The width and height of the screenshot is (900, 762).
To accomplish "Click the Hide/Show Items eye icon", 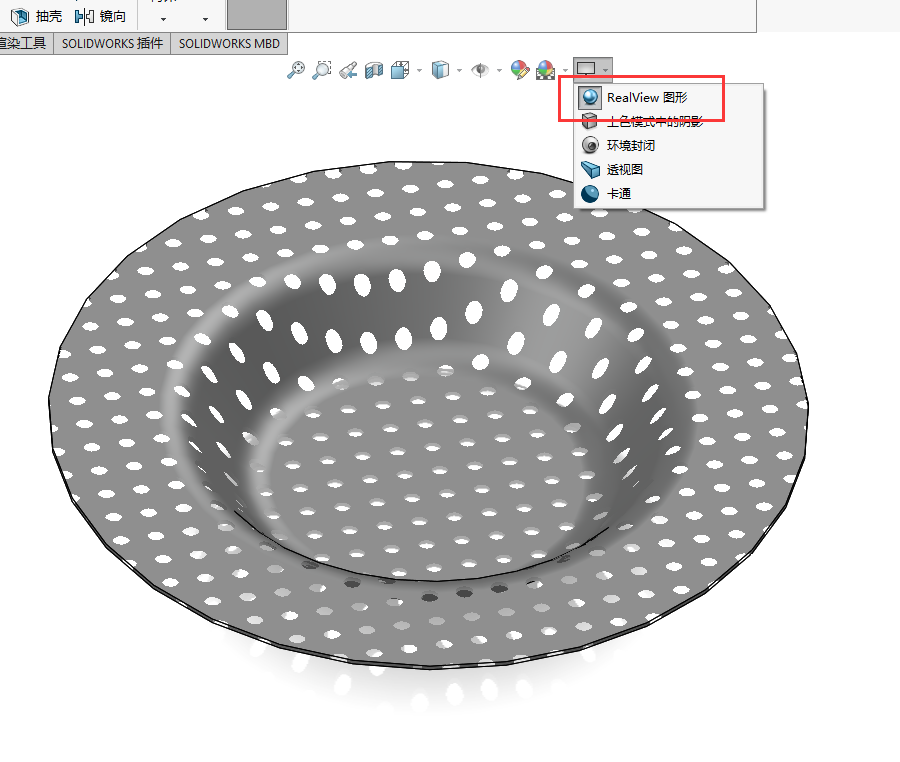I will [x=480, y=70].
